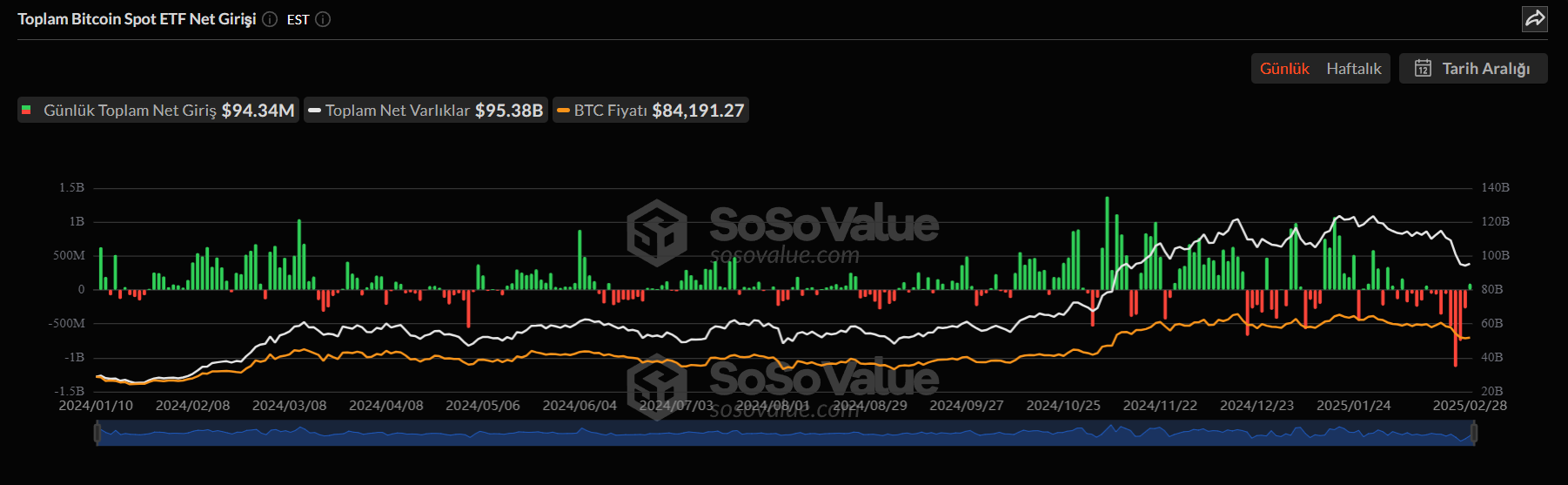Click the share arrow icon
1568x485 pixels.
(x=1535, y=18)
